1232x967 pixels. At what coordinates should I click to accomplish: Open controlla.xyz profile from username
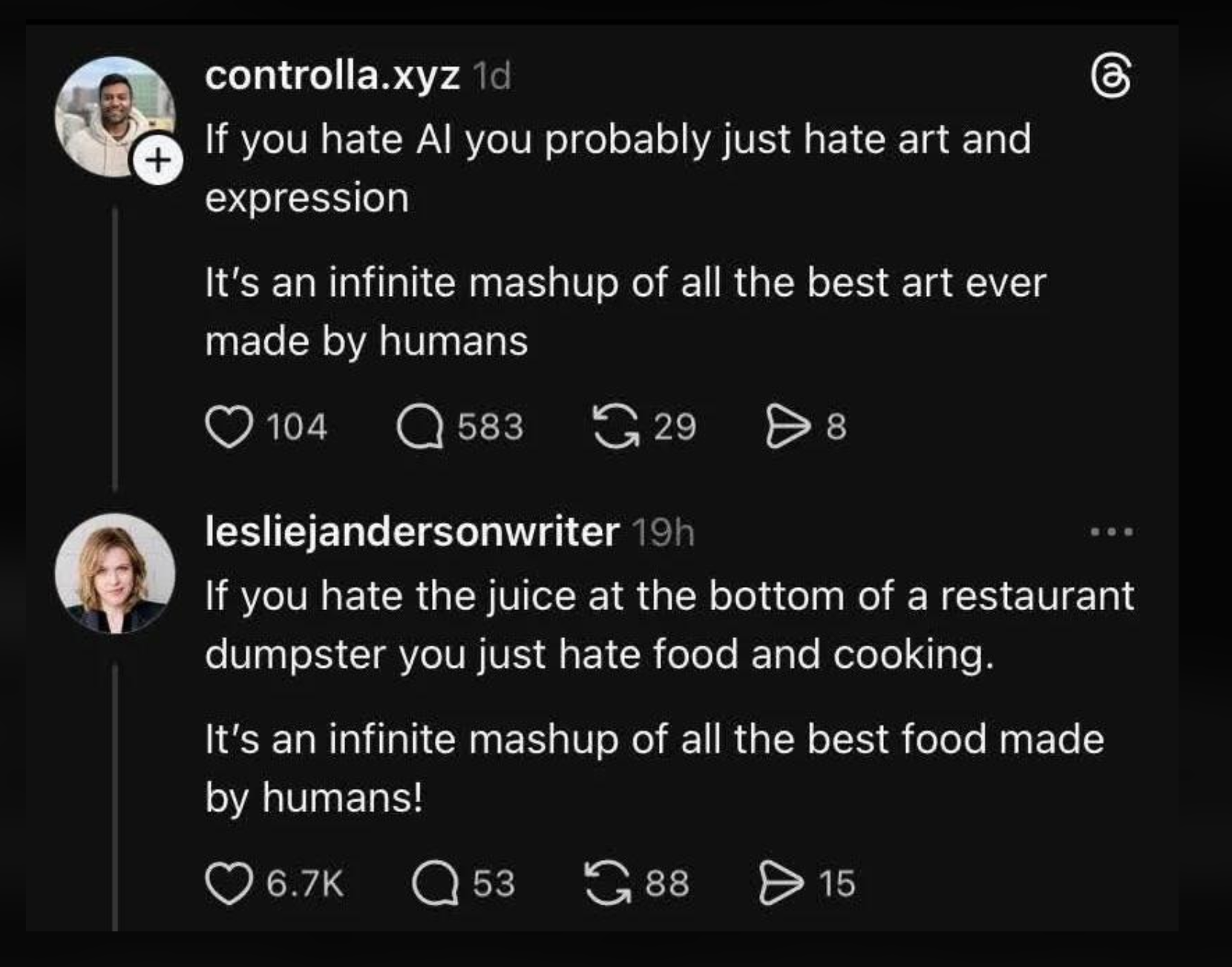click(x=332, y=76)
